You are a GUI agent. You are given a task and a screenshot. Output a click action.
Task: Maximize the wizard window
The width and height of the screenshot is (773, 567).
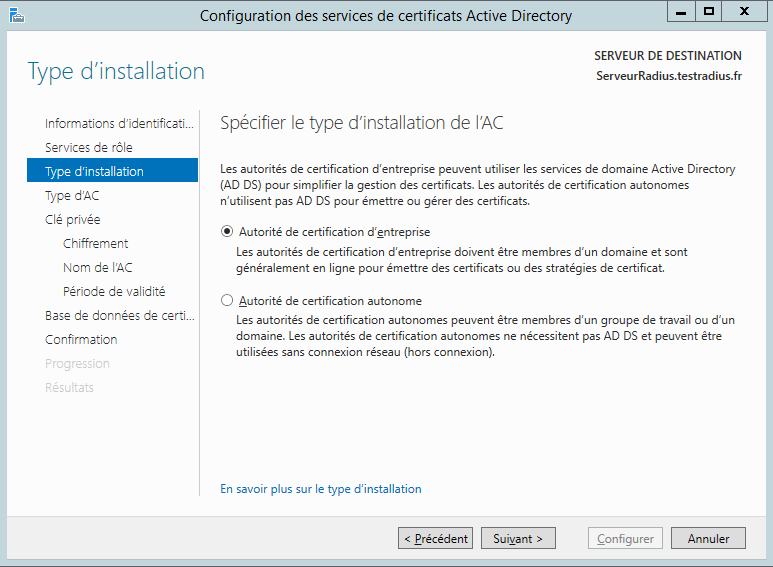[x=708, y=11]
